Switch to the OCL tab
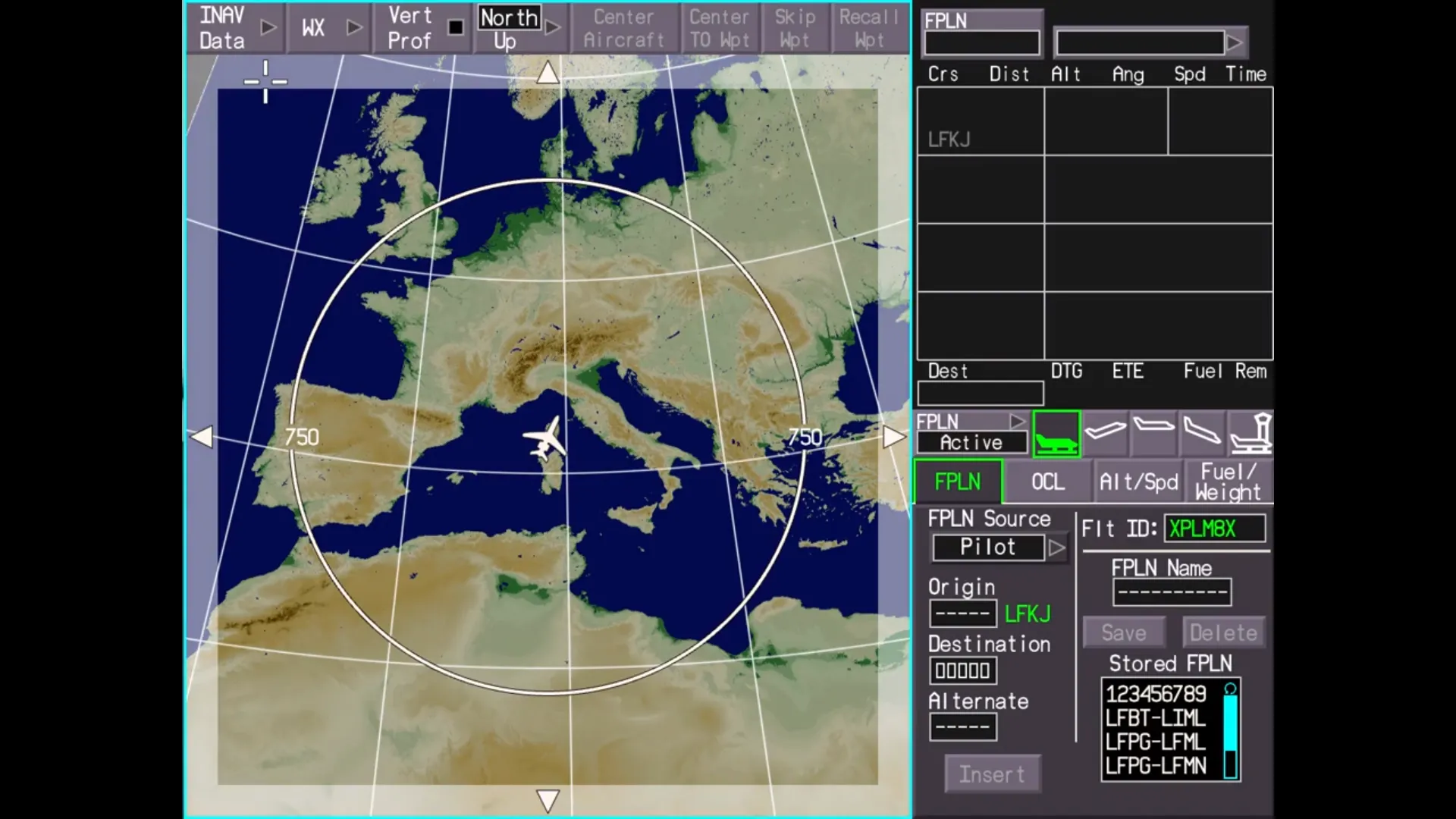The image size is (1456, 819). (x=1047, y=482)
